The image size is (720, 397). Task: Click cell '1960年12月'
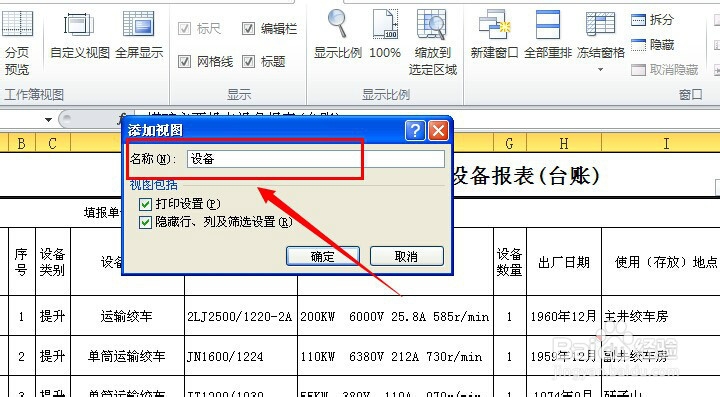[564, 316]
